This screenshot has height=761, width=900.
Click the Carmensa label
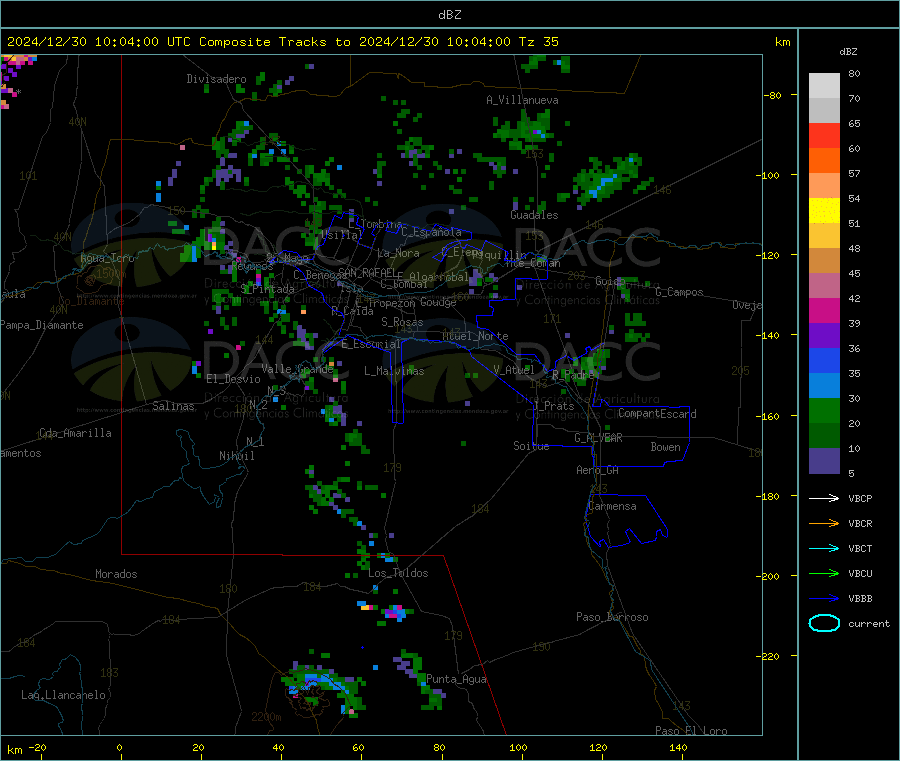click(612, 506)
